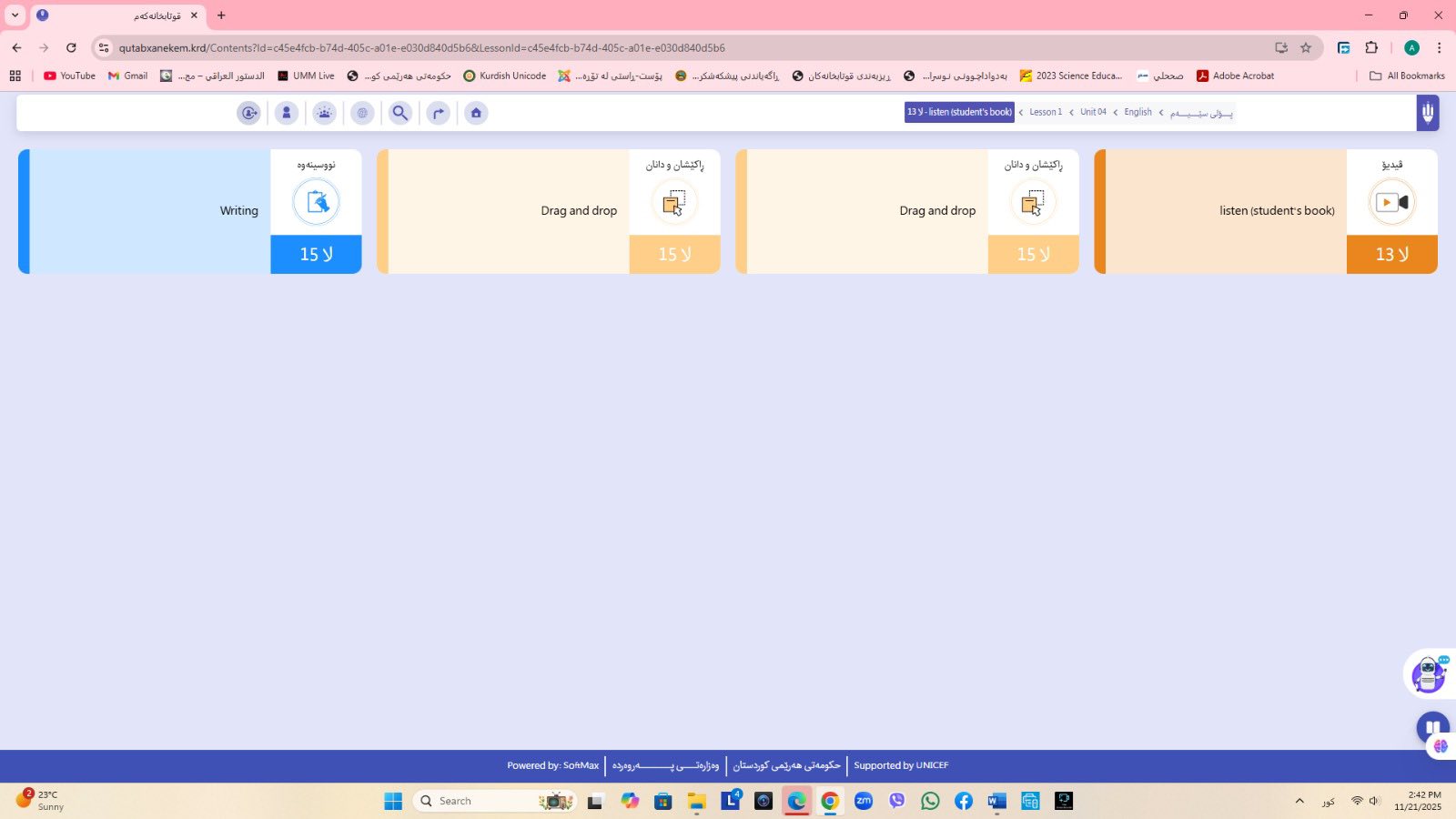The image size is (1456, 819).
Task: Expand the tab search dropdown arrow
Action: (15, 15)
